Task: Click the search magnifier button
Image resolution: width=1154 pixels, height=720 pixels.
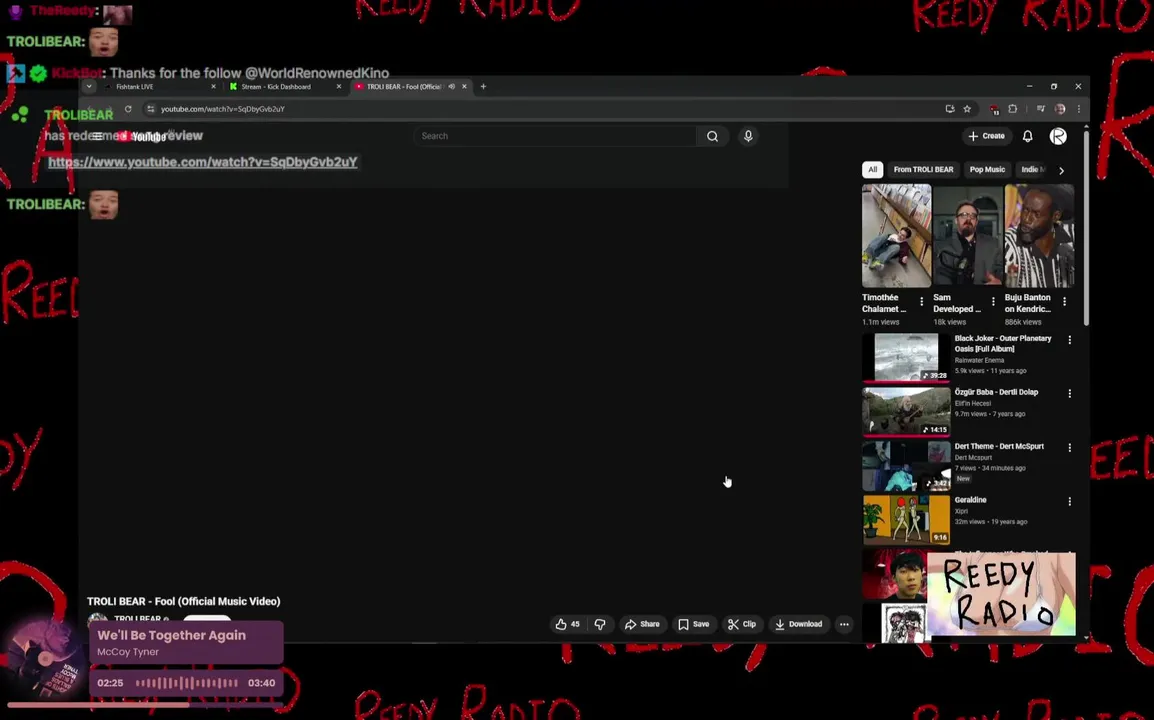Action: point(712,136)
